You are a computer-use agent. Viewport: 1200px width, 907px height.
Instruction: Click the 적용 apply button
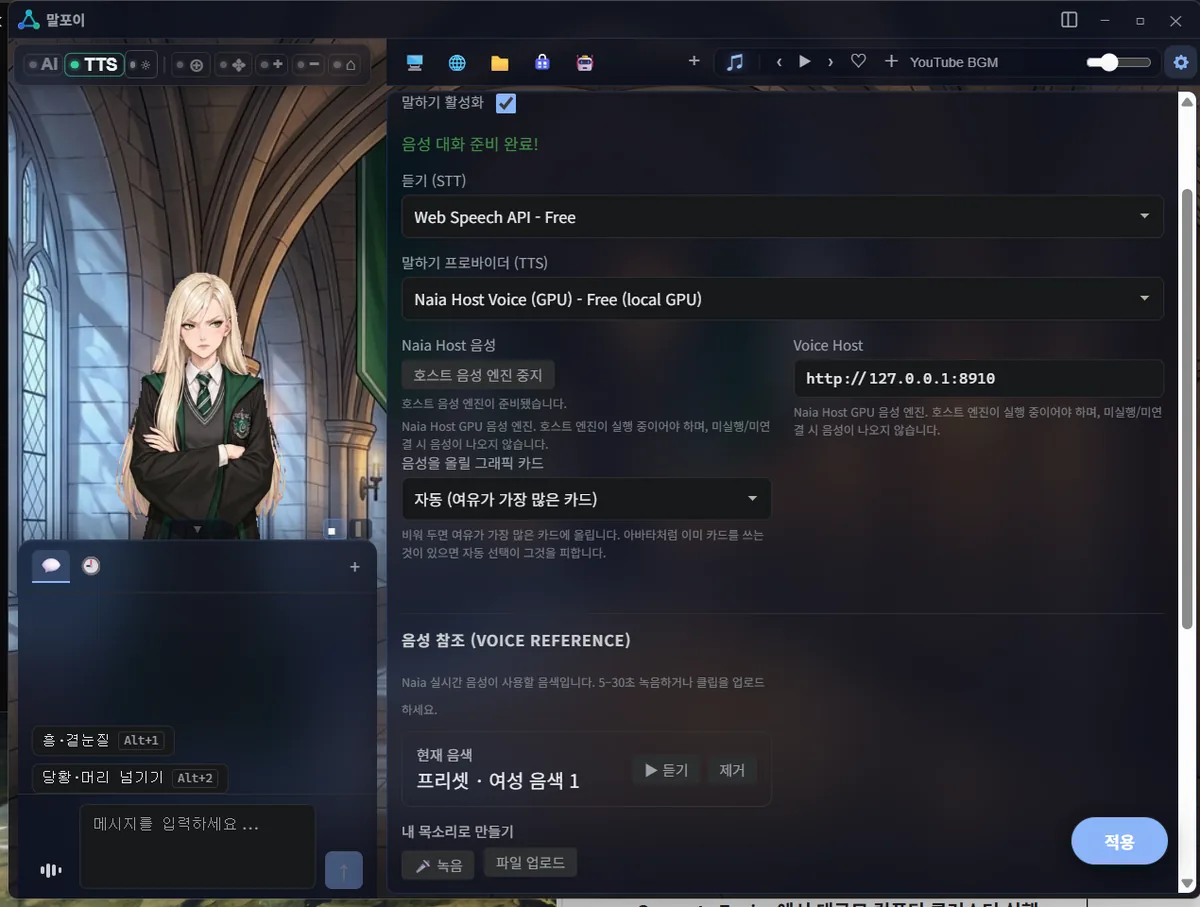[x=1119, y=841]
